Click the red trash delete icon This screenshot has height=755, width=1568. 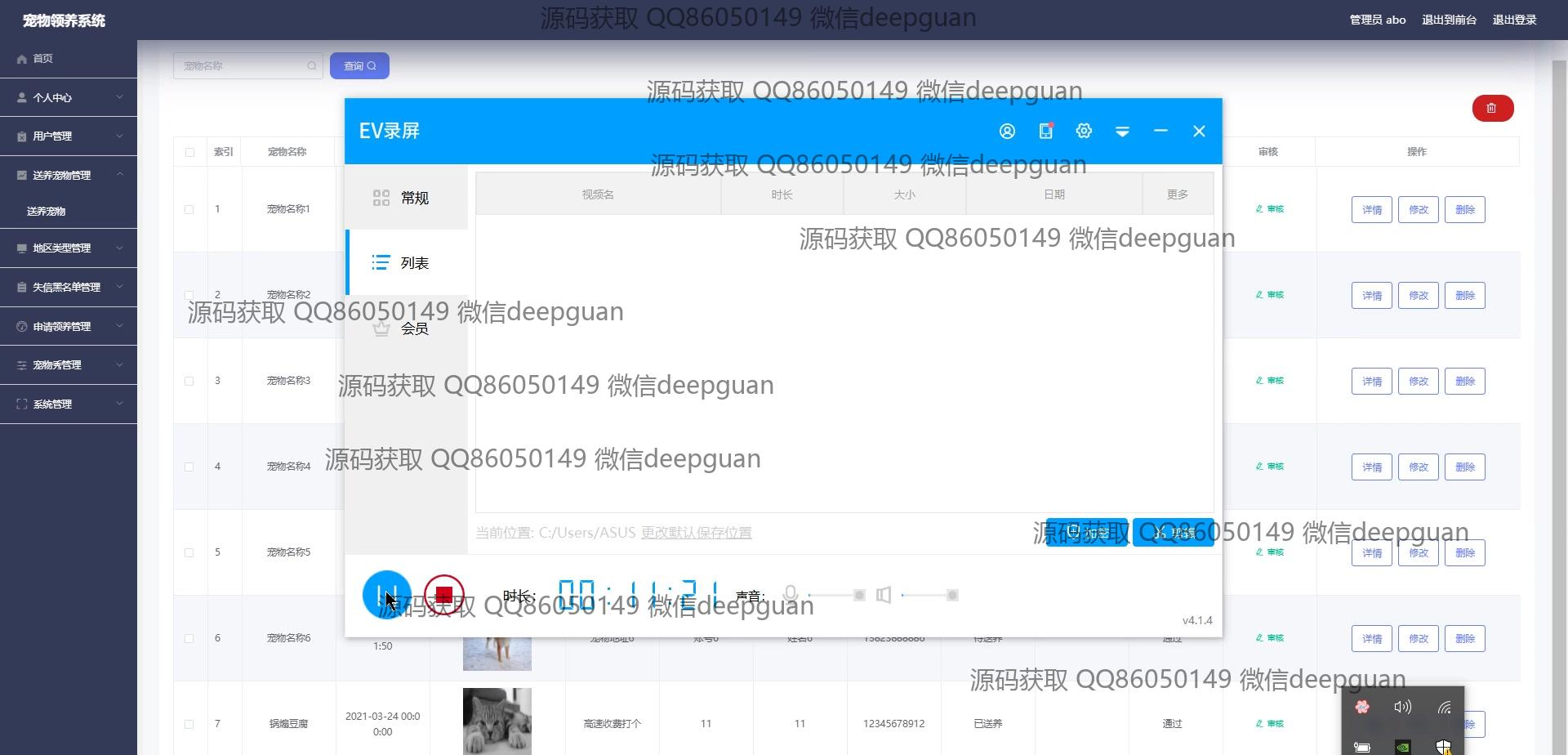click(1492, 108)
